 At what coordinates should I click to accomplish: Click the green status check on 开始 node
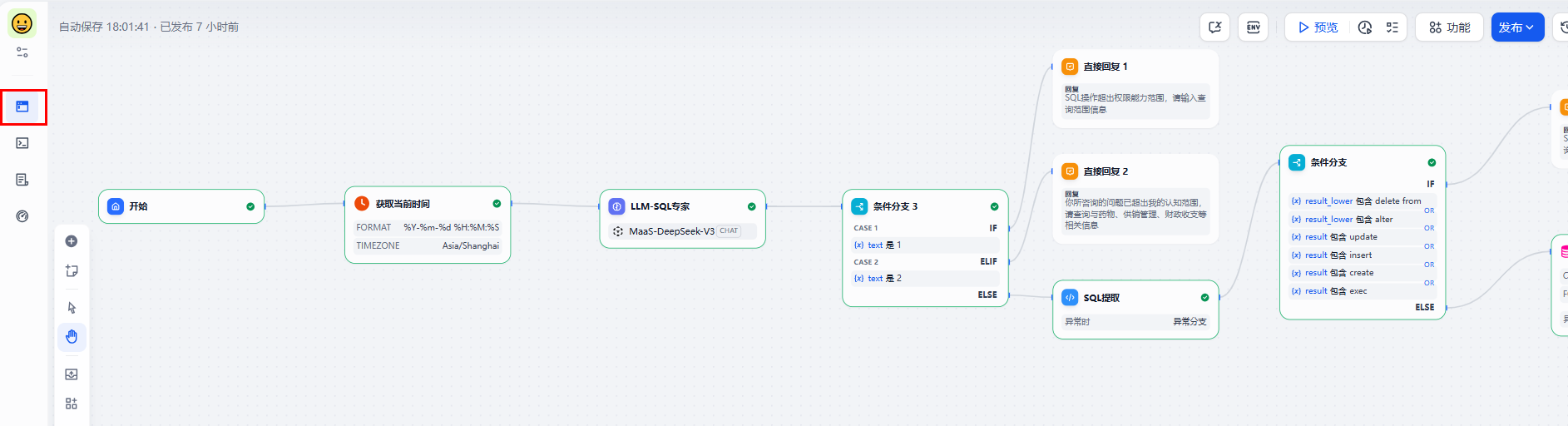pyautogui.click(x=250, y=206)
